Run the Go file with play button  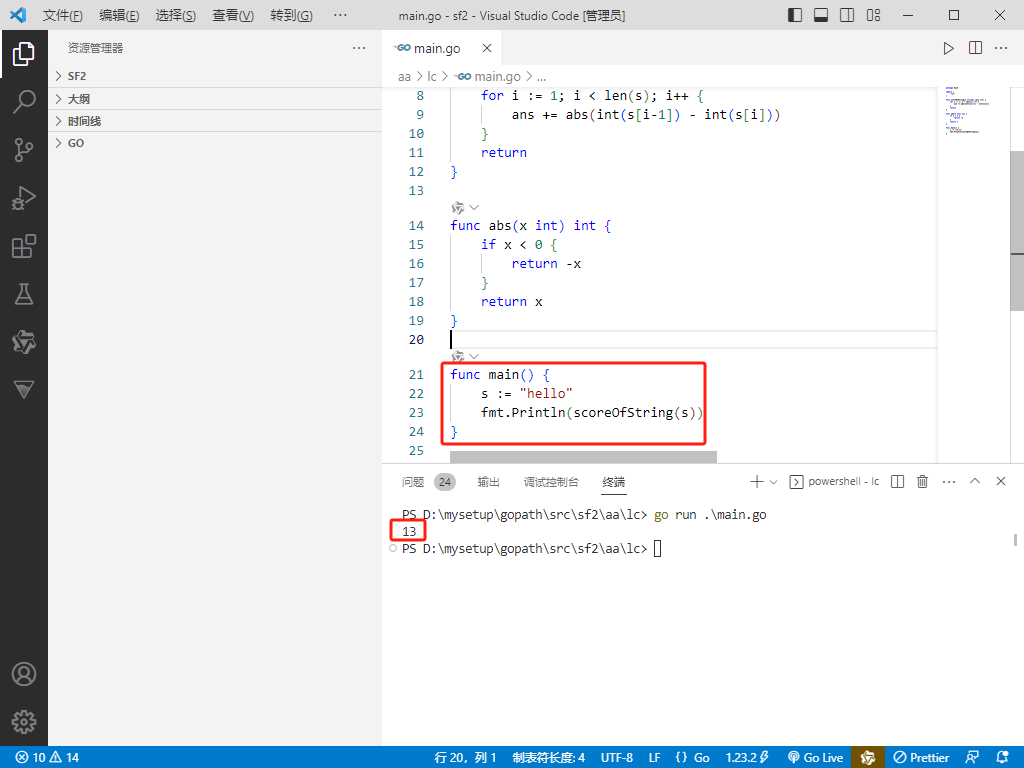point(948,48)
